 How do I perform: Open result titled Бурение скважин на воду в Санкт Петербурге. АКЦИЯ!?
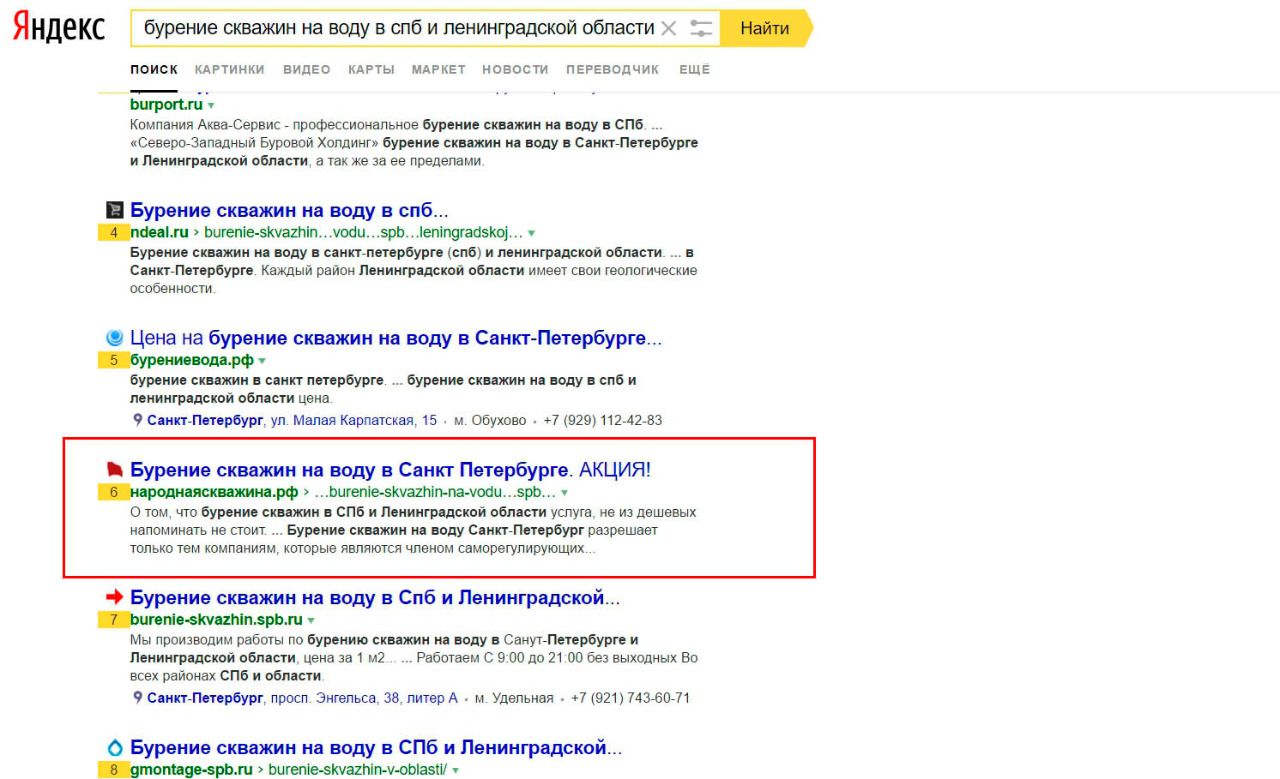coord(391,470)
